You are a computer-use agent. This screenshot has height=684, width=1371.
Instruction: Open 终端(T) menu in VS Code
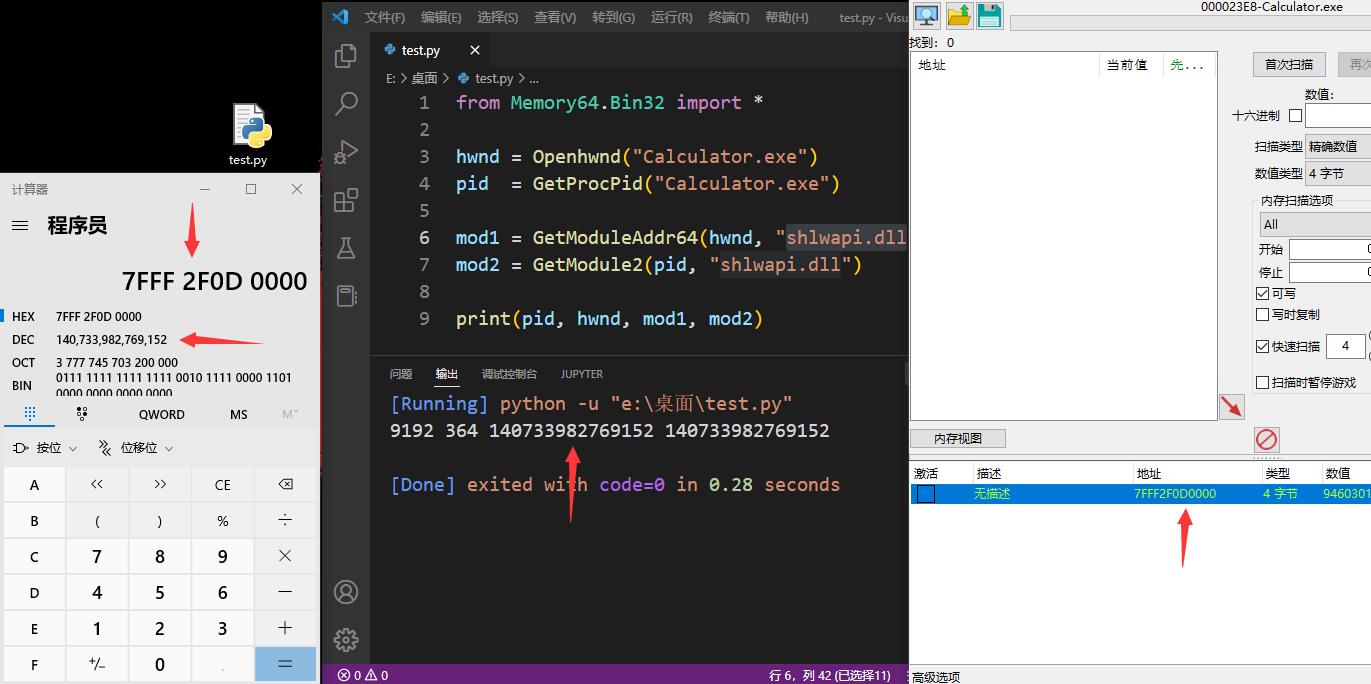pos(729,17)
